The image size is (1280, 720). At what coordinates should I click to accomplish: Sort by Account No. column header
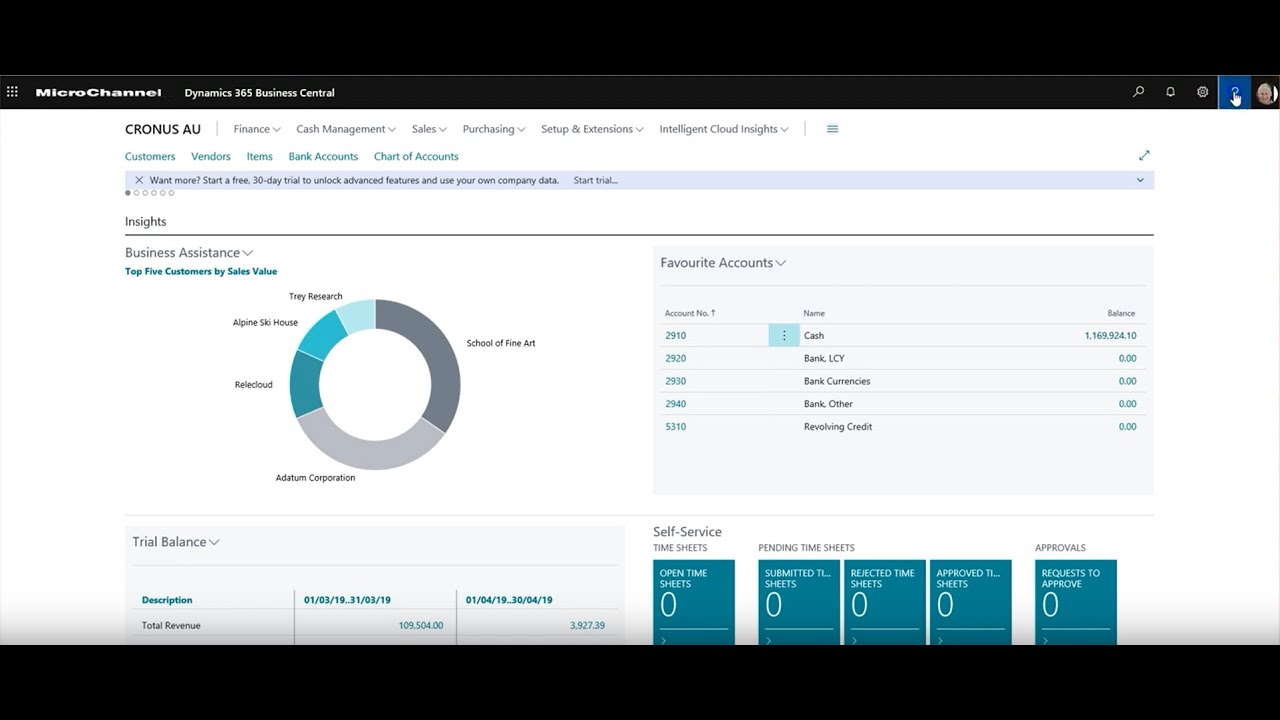point(690,313)
